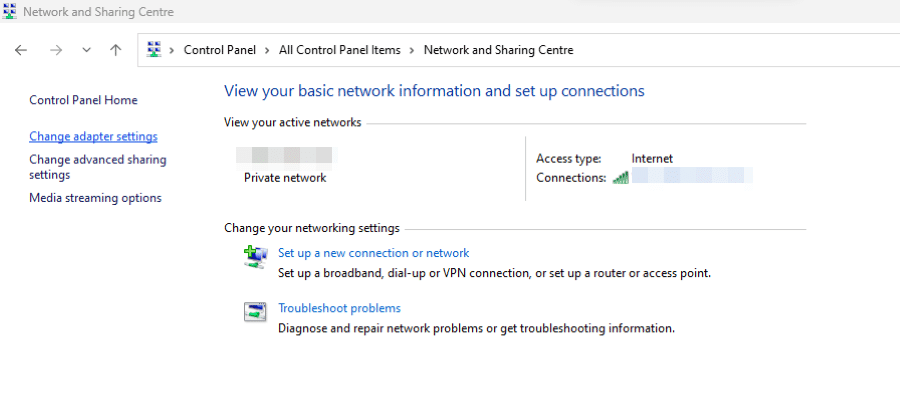Click 'View your basic network information' title

tap(434, 91)
